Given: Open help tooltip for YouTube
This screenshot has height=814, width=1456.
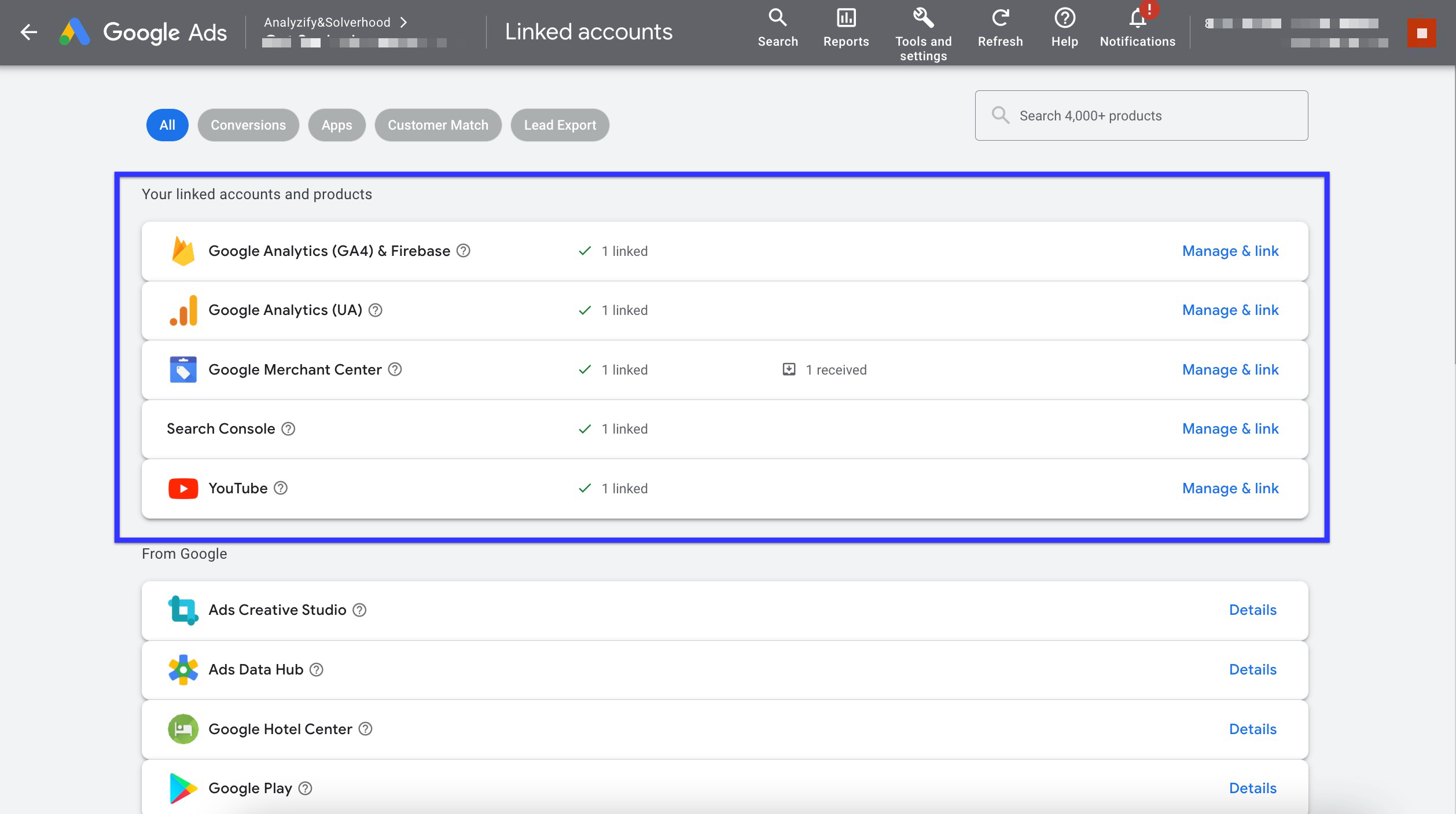Looking at the screenshot, I should (281, 488).
